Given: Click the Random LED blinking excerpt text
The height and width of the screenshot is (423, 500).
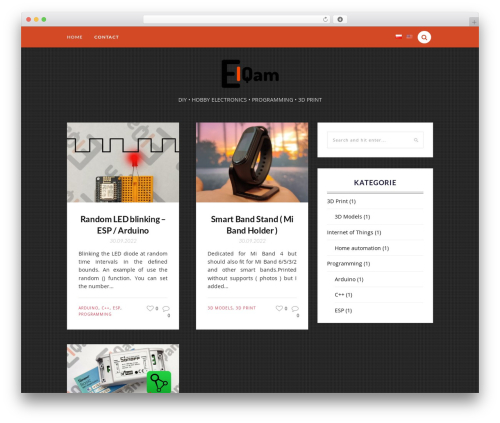Looking at the screenshot, I should (x=123, y=270).
